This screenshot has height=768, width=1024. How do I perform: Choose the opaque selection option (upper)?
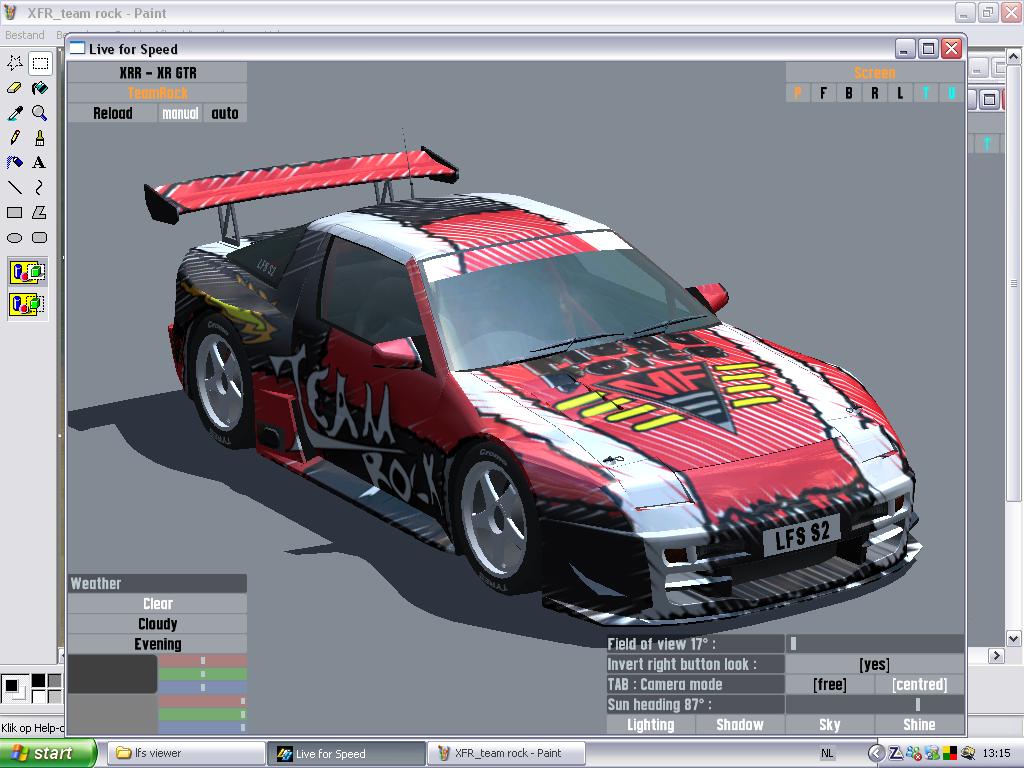pyautogui.click(x=27, y=272)
